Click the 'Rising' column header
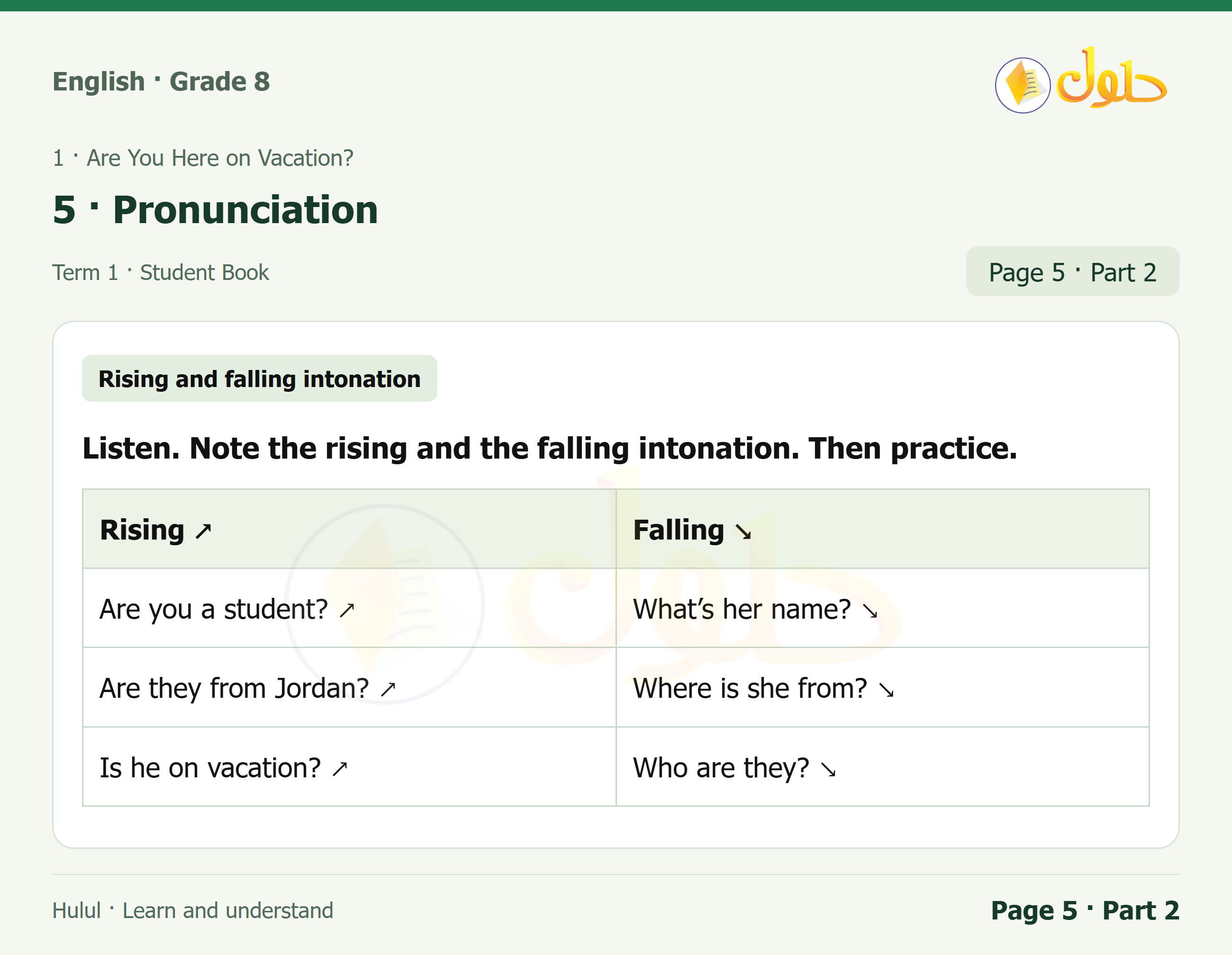This screenshot has width=1232, height=955. [349, 529]
